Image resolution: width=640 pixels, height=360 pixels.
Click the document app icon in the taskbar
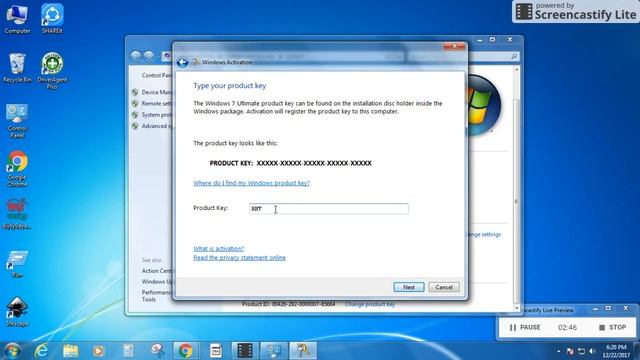(216, 351)
